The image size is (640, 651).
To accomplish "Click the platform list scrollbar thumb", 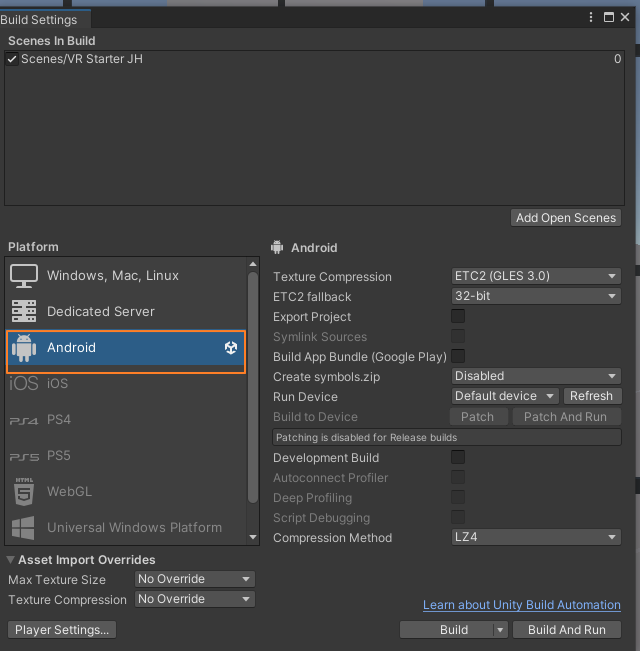I will [x=253, y=387].
